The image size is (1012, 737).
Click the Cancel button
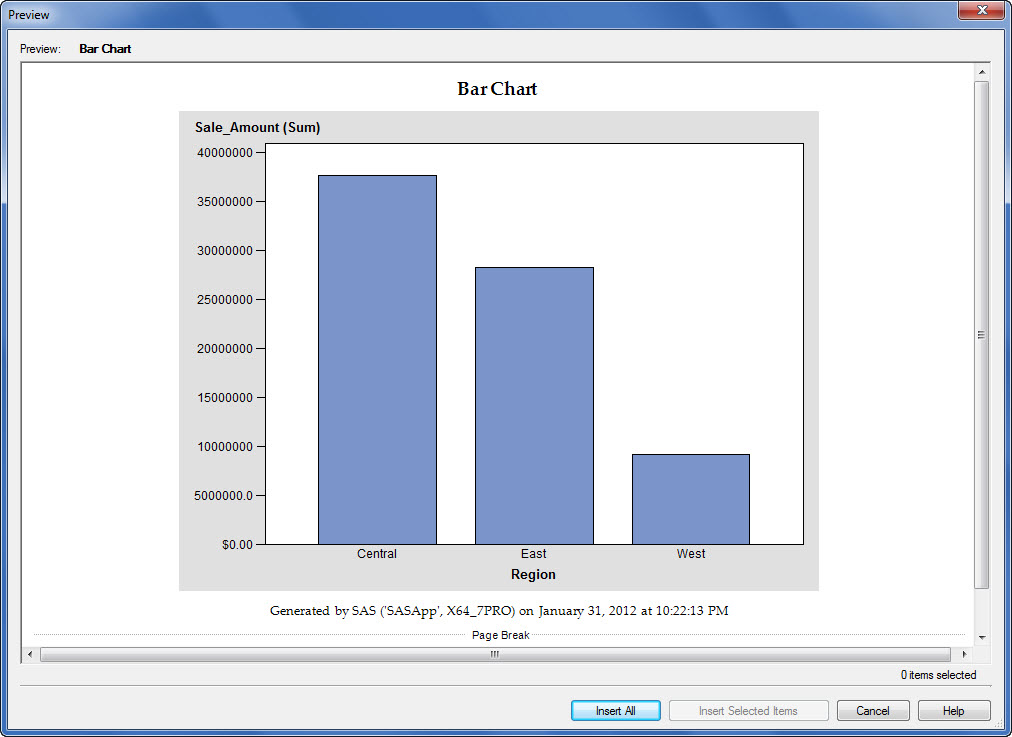pyautogui.click(x=873, y=711)
